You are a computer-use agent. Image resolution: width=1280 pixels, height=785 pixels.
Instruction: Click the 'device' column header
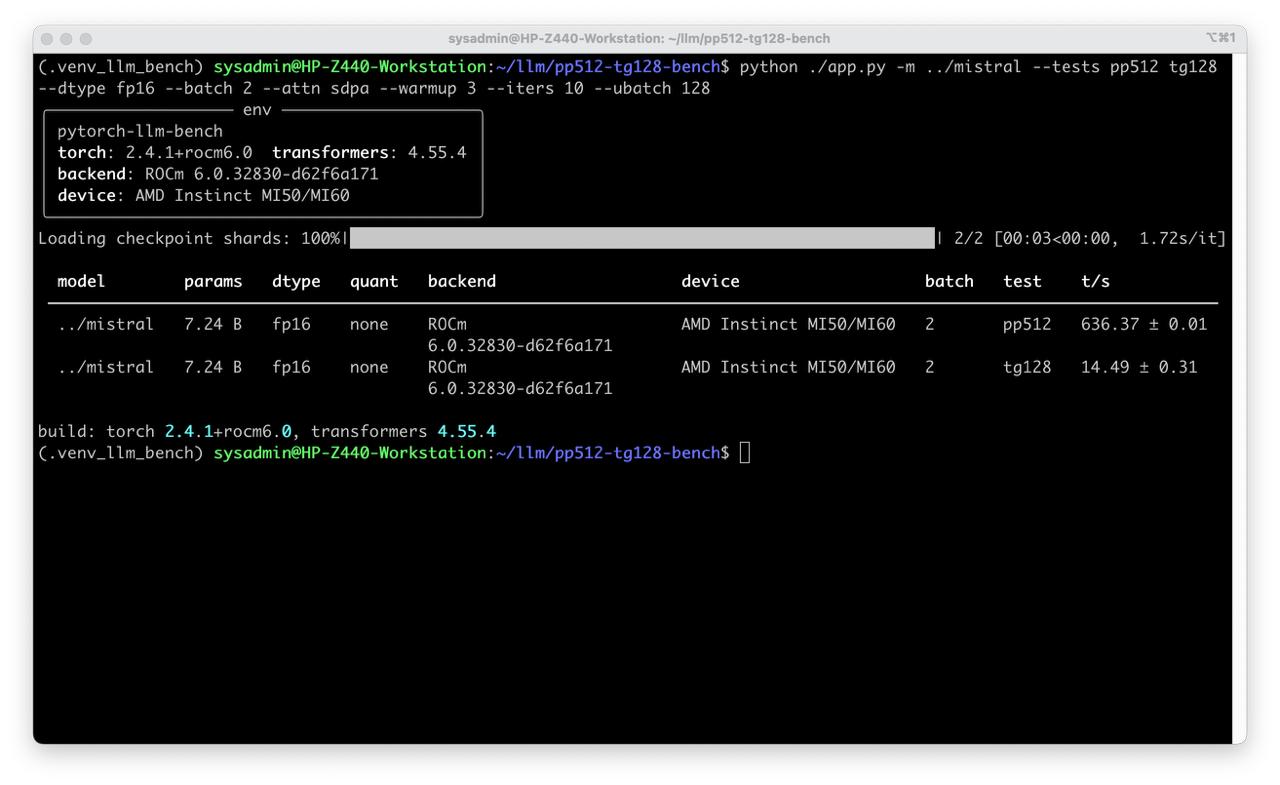[710, 281]
